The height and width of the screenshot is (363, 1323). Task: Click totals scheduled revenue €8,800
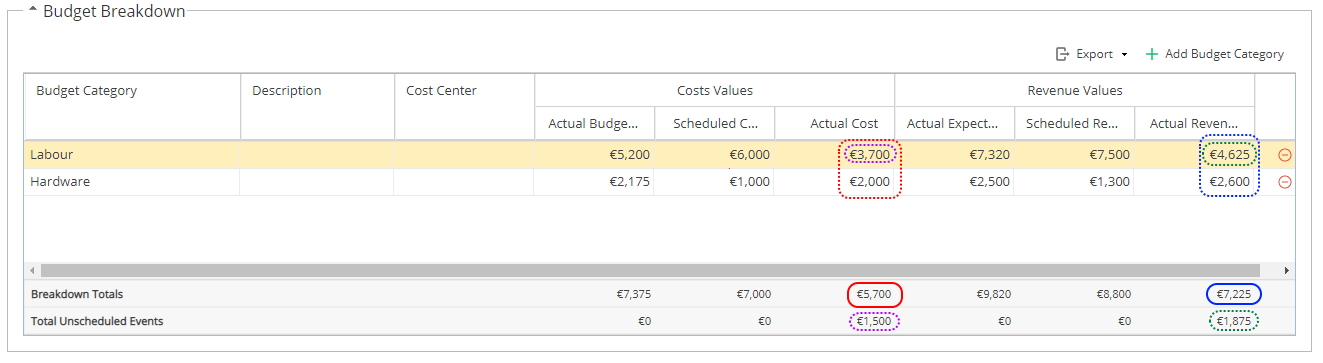pos(1113,295)
